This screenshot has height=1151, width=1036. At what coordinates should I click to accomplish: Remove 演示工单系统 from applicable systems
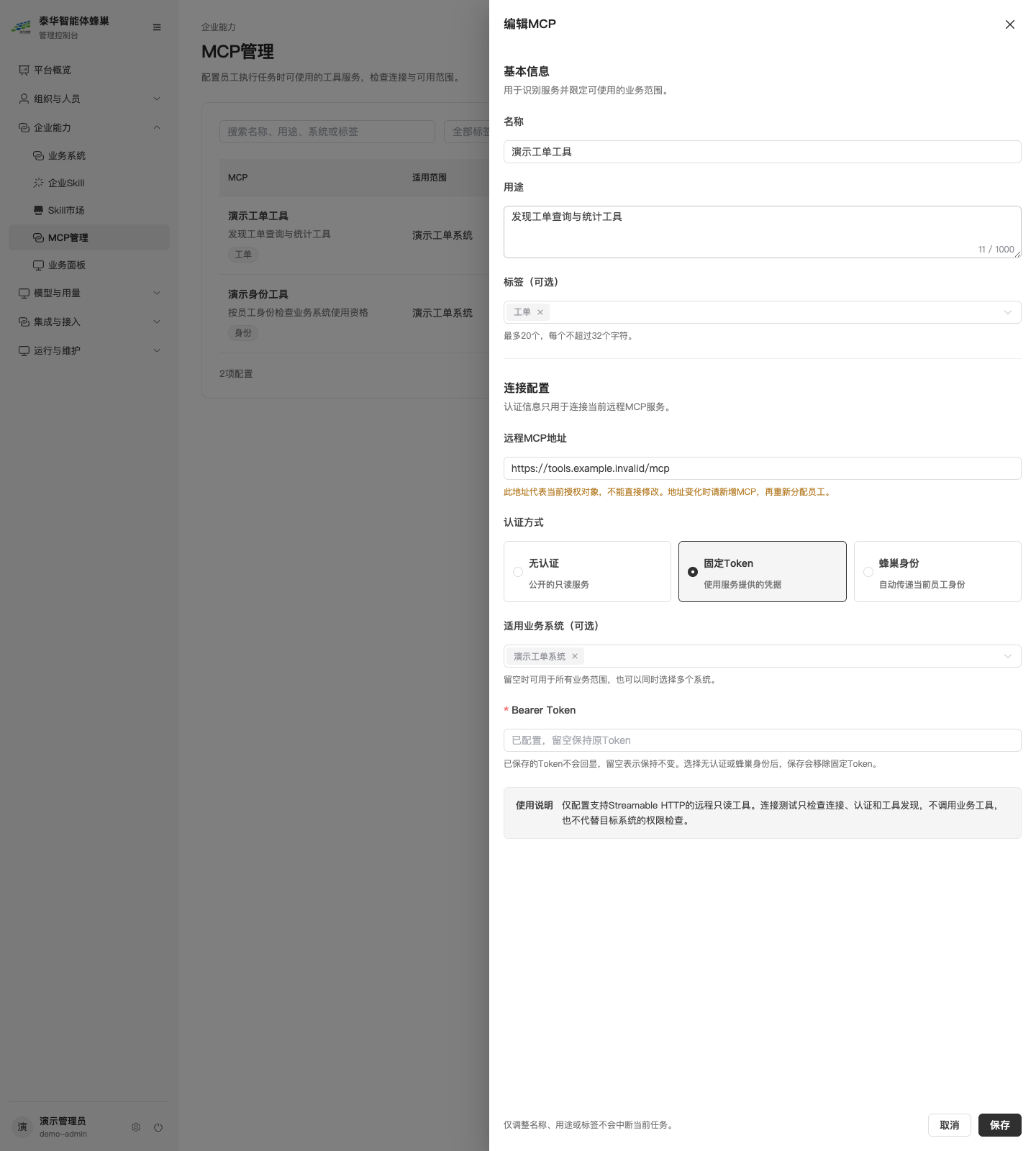pyautogui.click(x=575, y=656)
